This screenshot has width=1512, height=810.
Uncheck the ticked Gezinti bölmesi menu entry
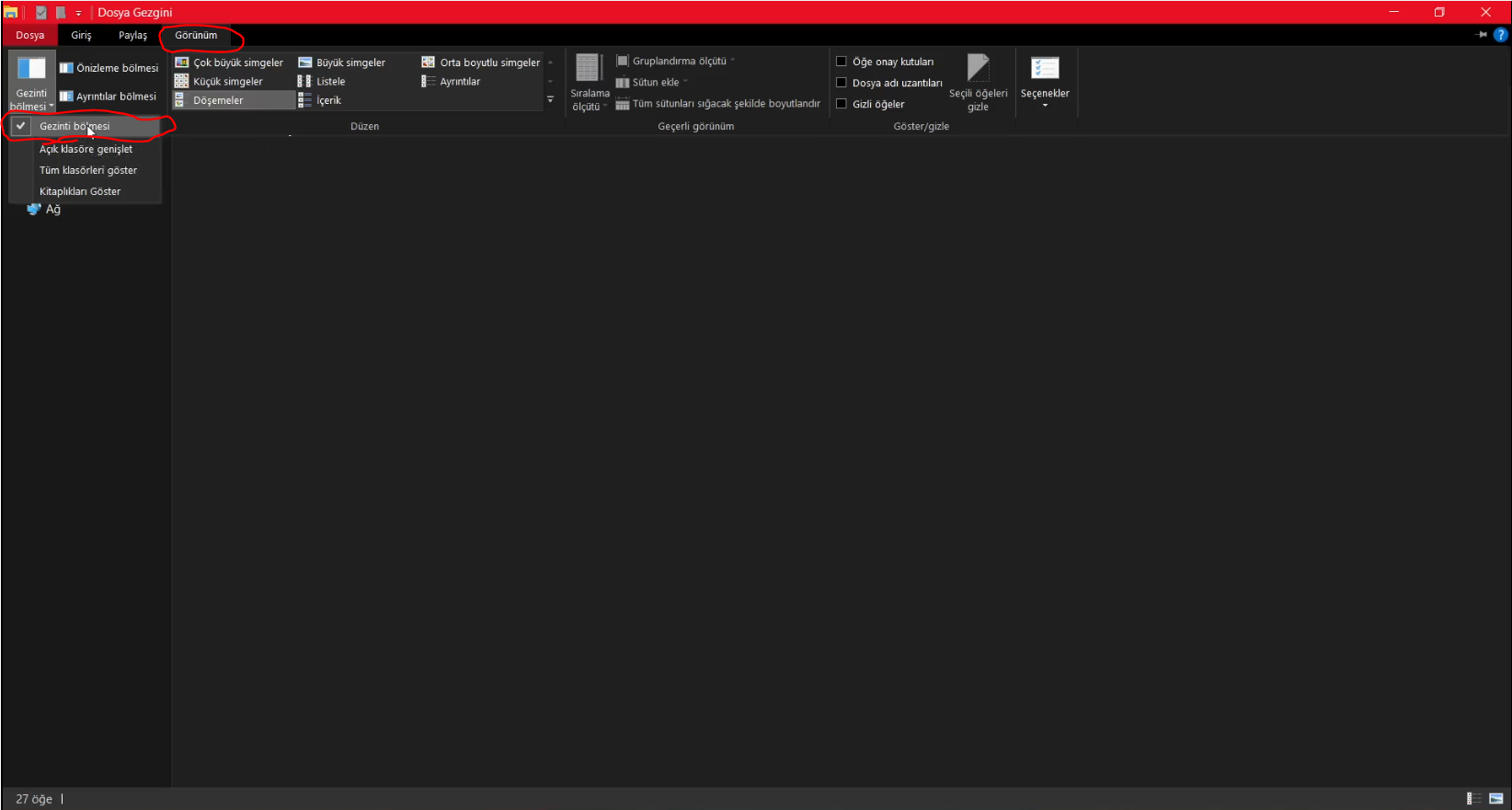(x=86, y=126)
